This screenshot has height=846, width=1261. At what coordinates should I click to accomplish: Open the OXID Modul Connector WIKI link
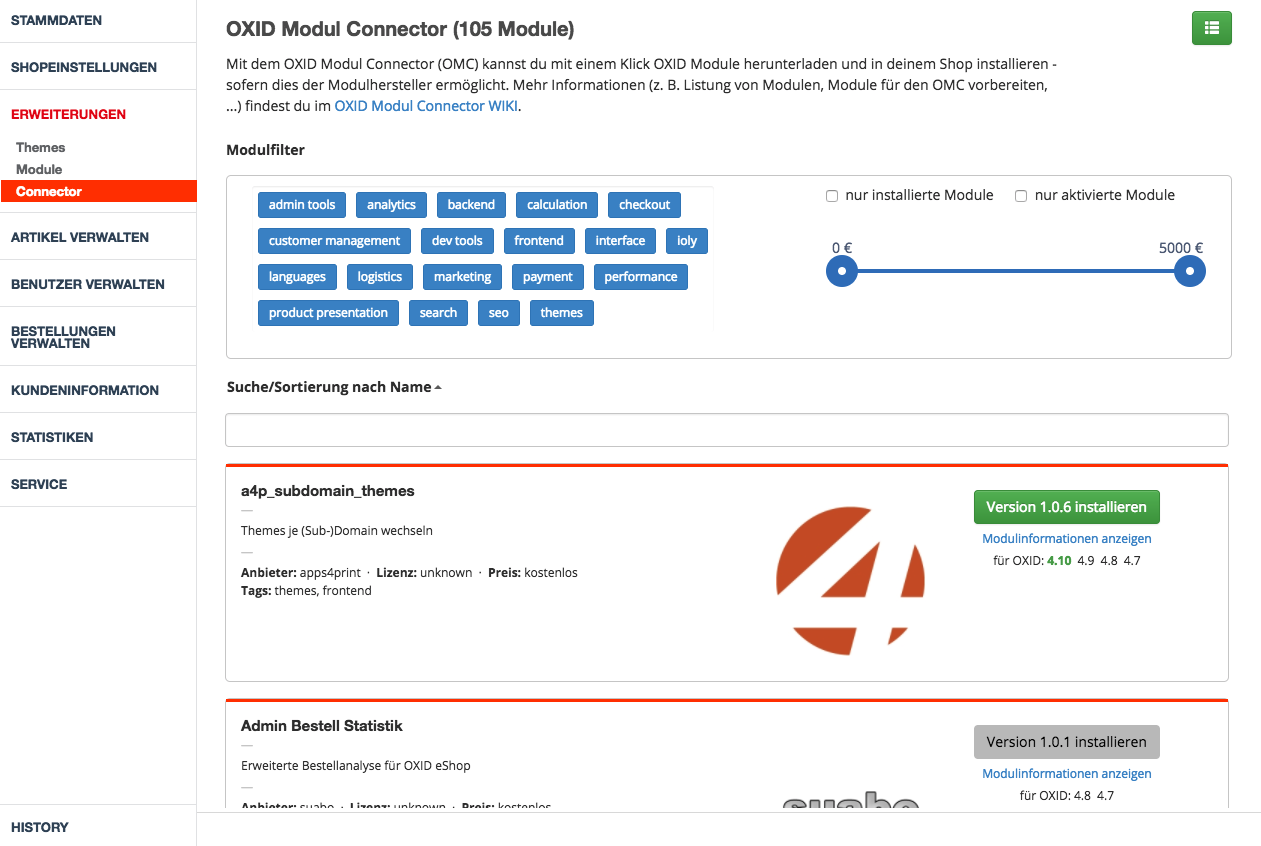(426, 106)
